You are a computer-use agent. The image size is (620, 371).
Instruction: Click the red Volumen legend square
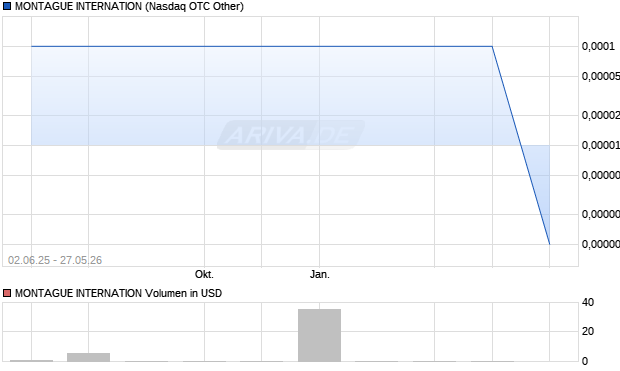tap(7, 293)
